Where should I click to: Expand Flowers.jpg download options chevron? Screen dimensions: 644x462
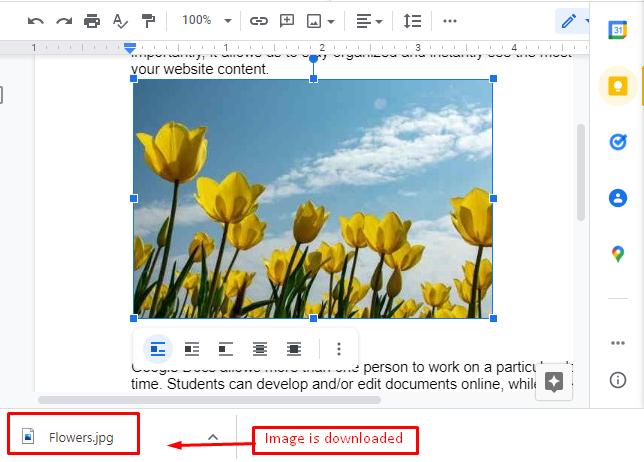pyautogui.click(x=213, y=437)
